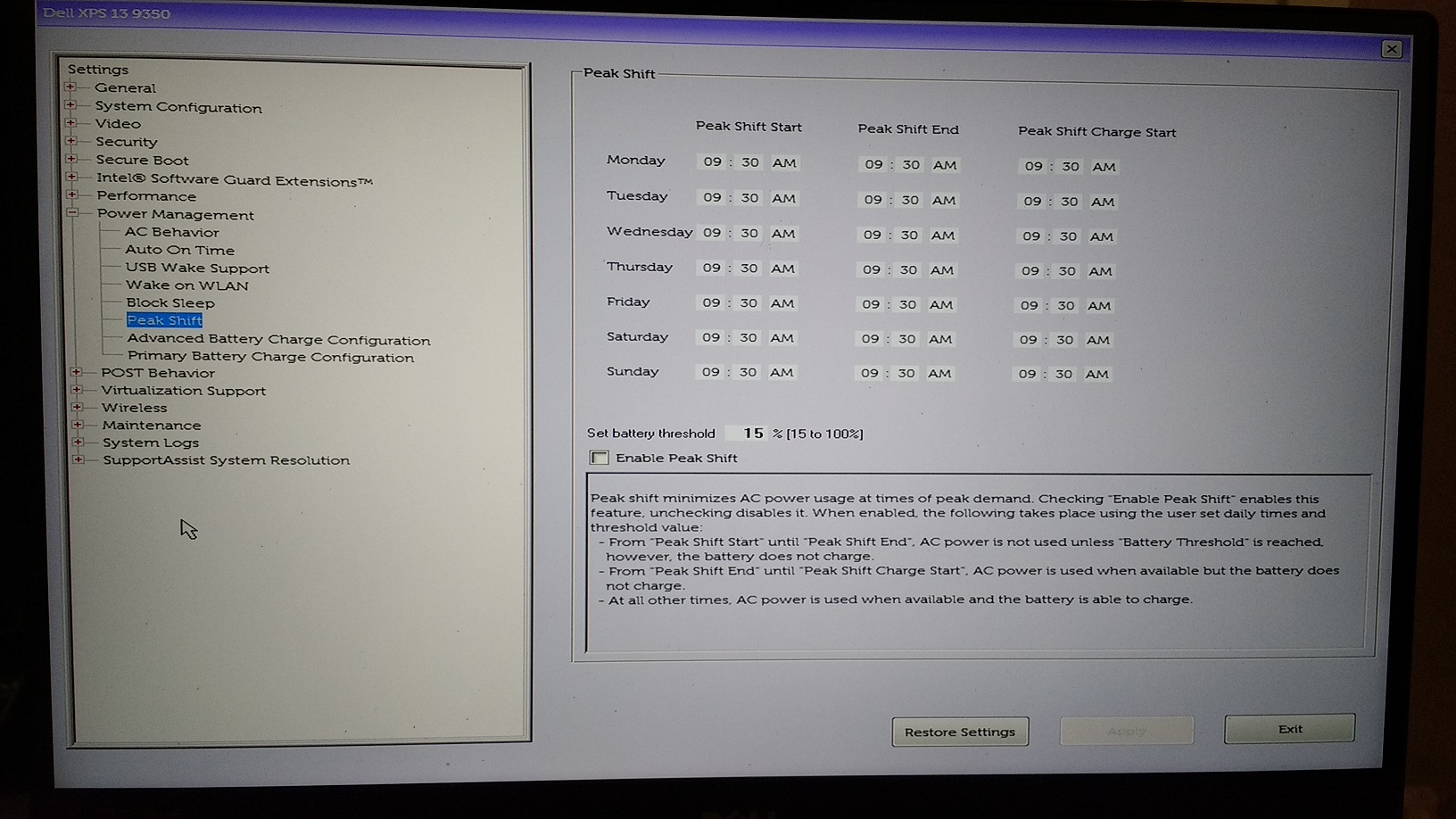Image resolution: width=1456 pixels, height=819 pixels.
Task: Select USB Wake Support
Action: click(197, 268)
